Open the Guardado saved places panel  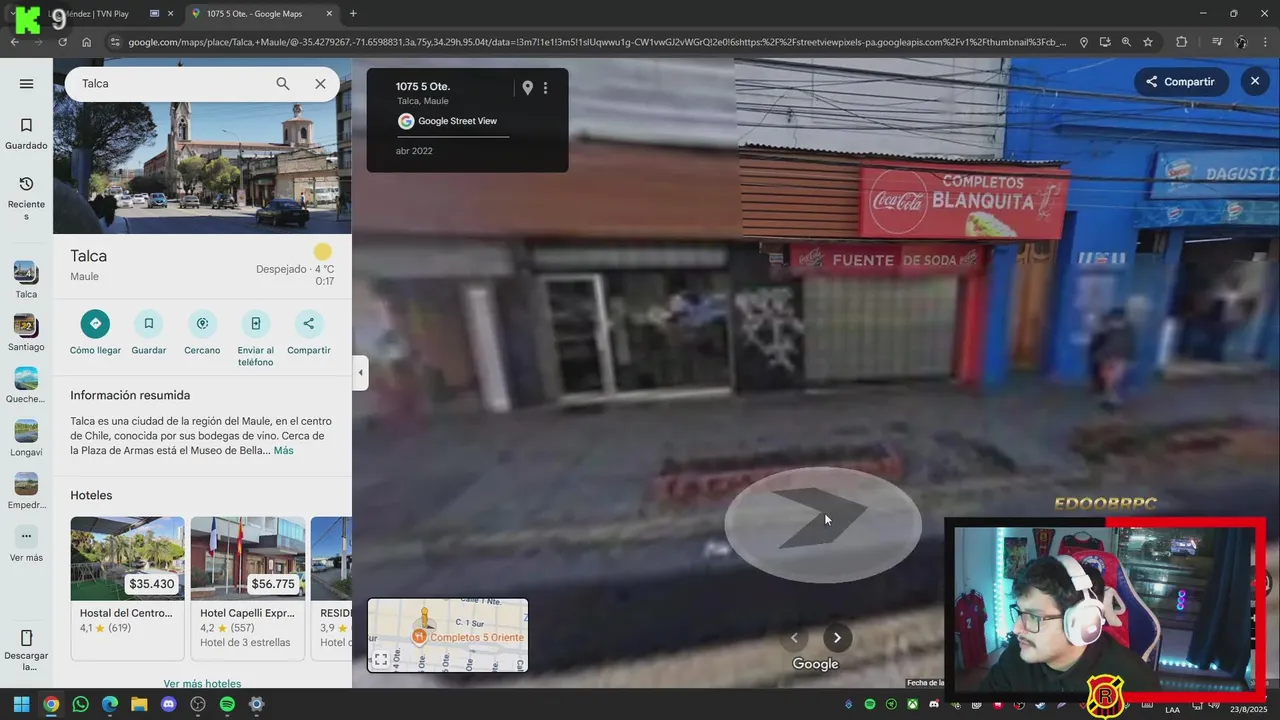(x=26, y=134)
